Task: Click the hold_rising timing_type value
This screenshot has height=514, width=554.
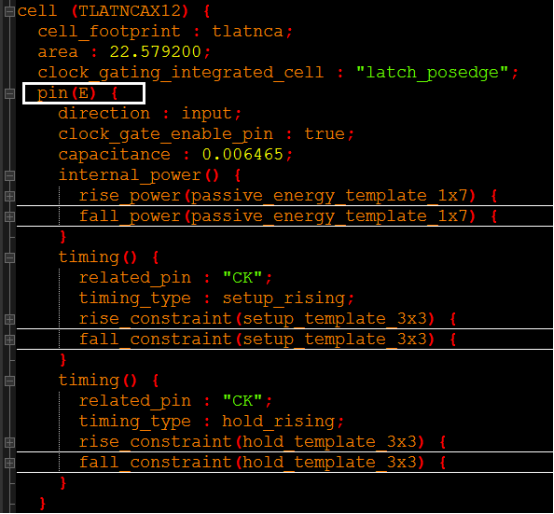Action: 278,421
